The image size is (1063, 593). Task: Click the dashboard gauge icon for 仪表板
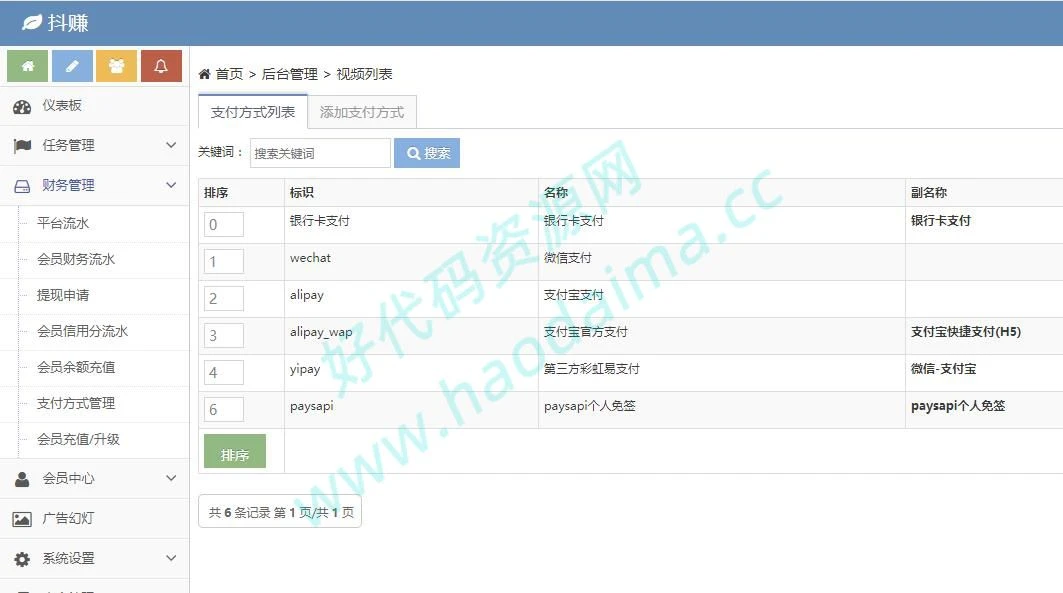click(22, 106)
